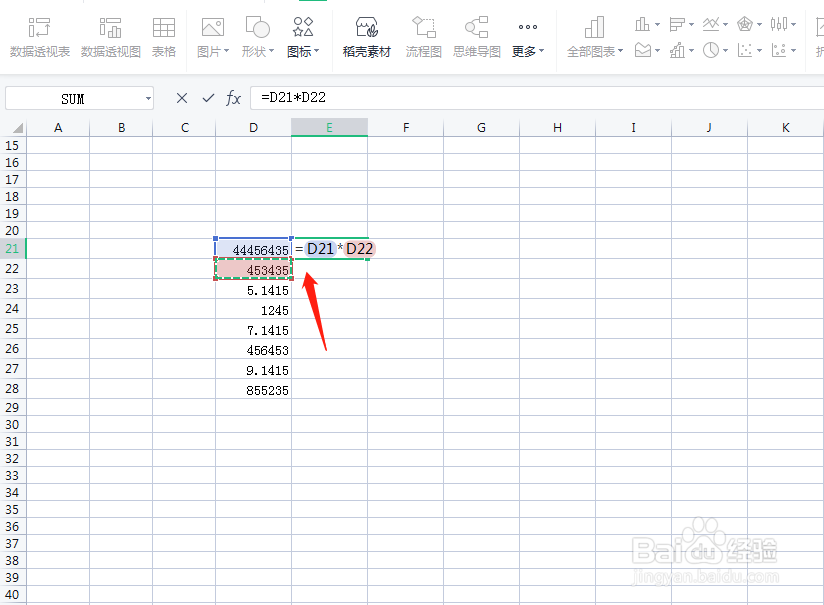Viewport: 824px width, 605px height.
Task: Insert a bubble chart
Action: click(779, 50)
